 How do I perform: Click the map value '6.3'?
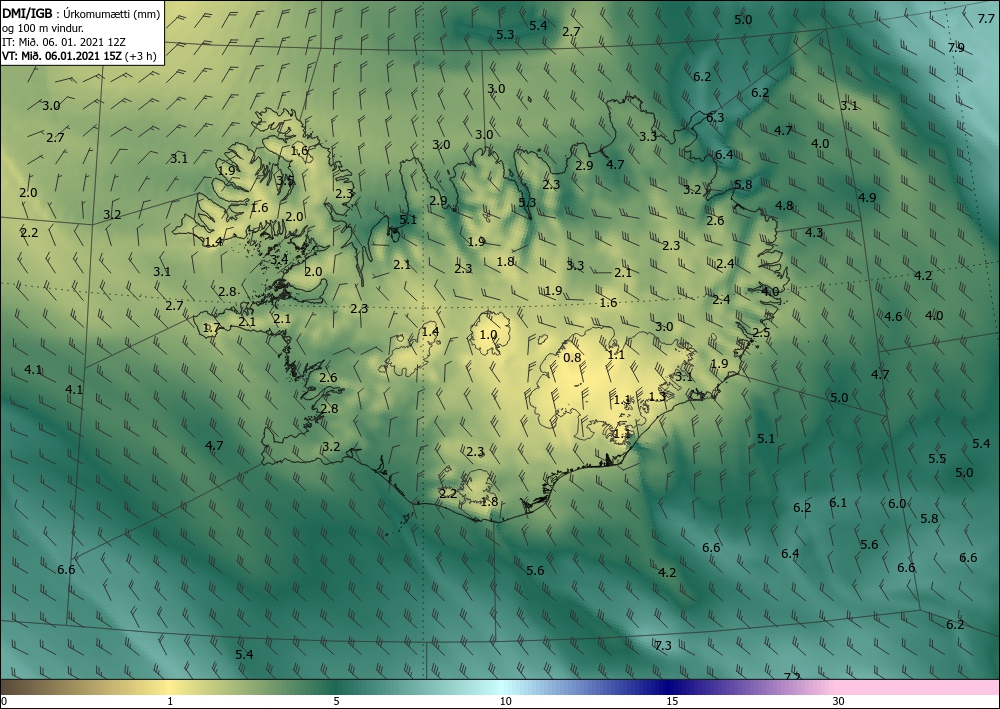715,117
